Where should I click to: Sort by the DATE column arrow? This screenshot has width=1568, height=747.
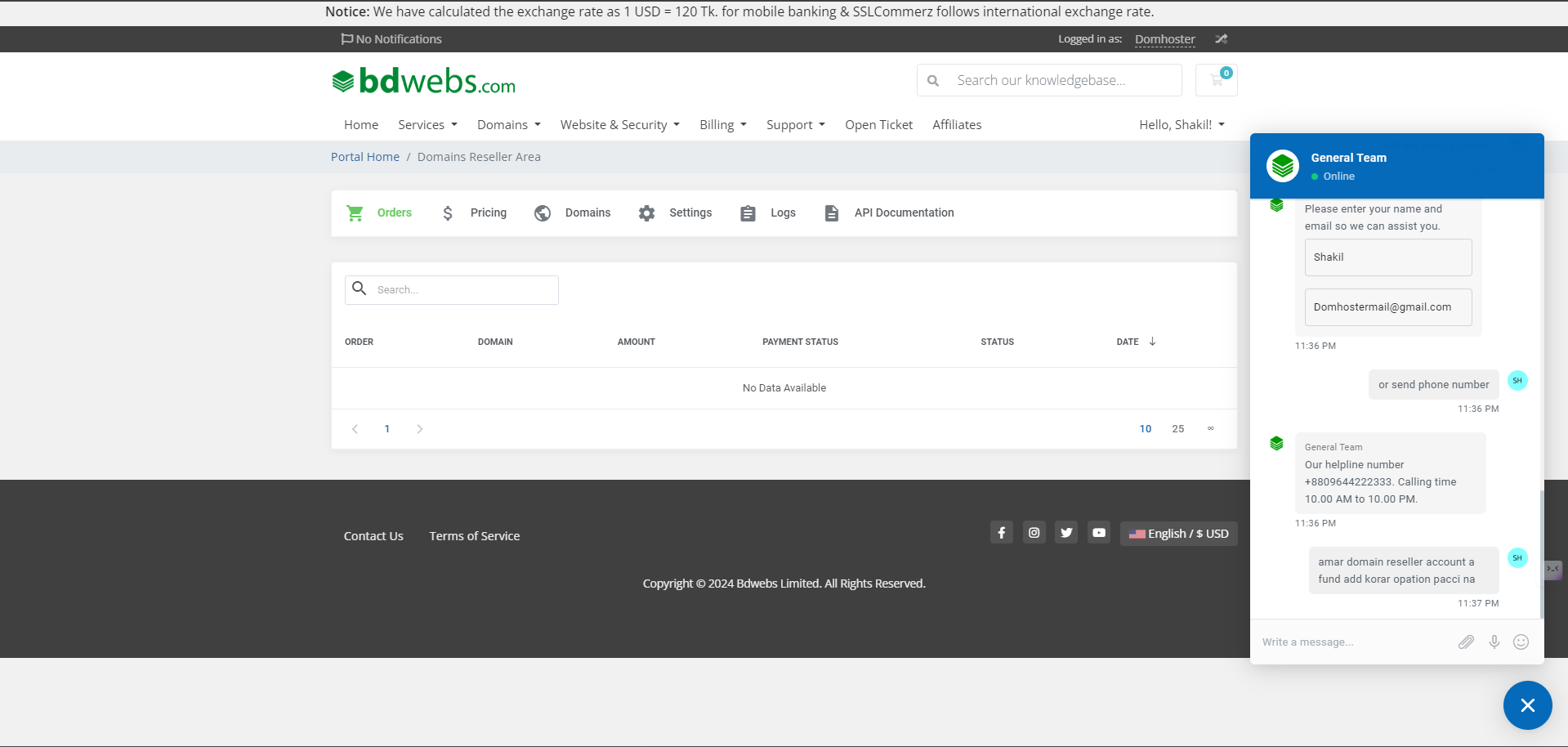point(1152,342)
